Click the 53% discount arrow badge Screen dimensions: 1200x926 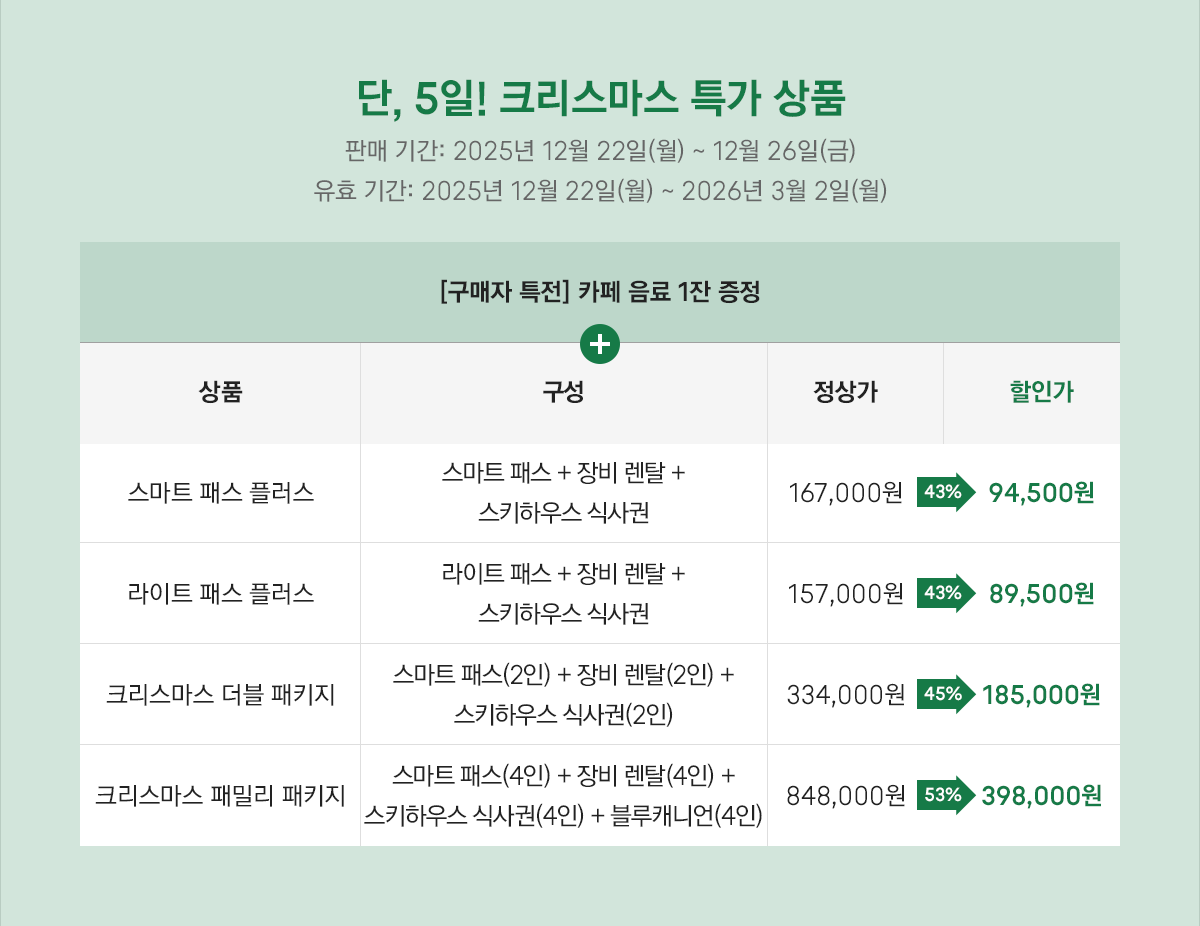pos(944,796)
